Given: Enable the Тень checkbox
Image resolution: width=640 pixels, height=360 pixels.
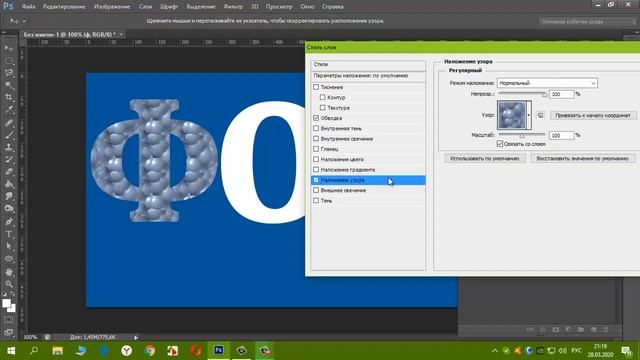Looking at the screenshot, I should [x=316, y=200].
